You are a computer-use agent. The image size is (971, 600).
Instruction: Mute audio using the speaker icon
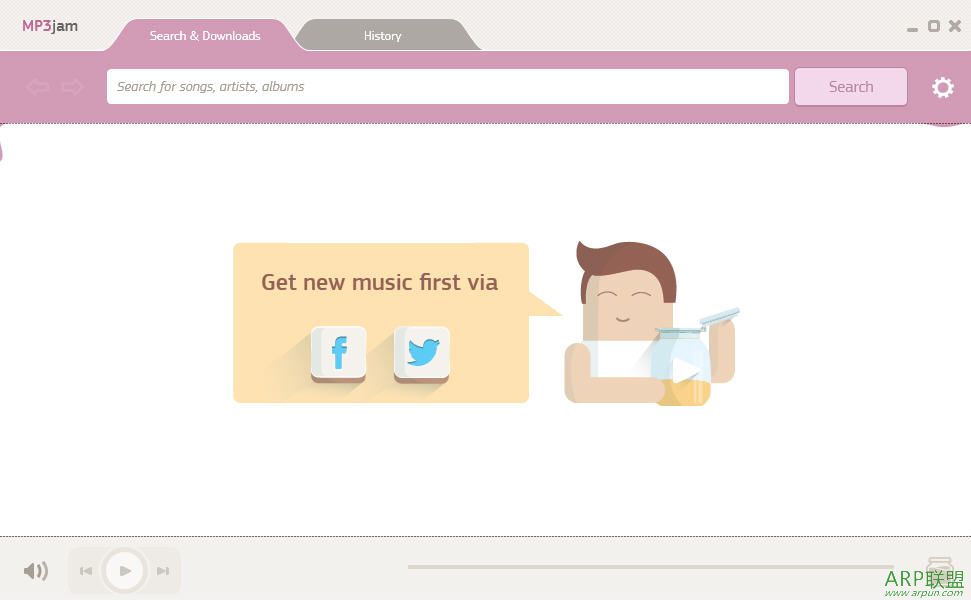[35, 570]
